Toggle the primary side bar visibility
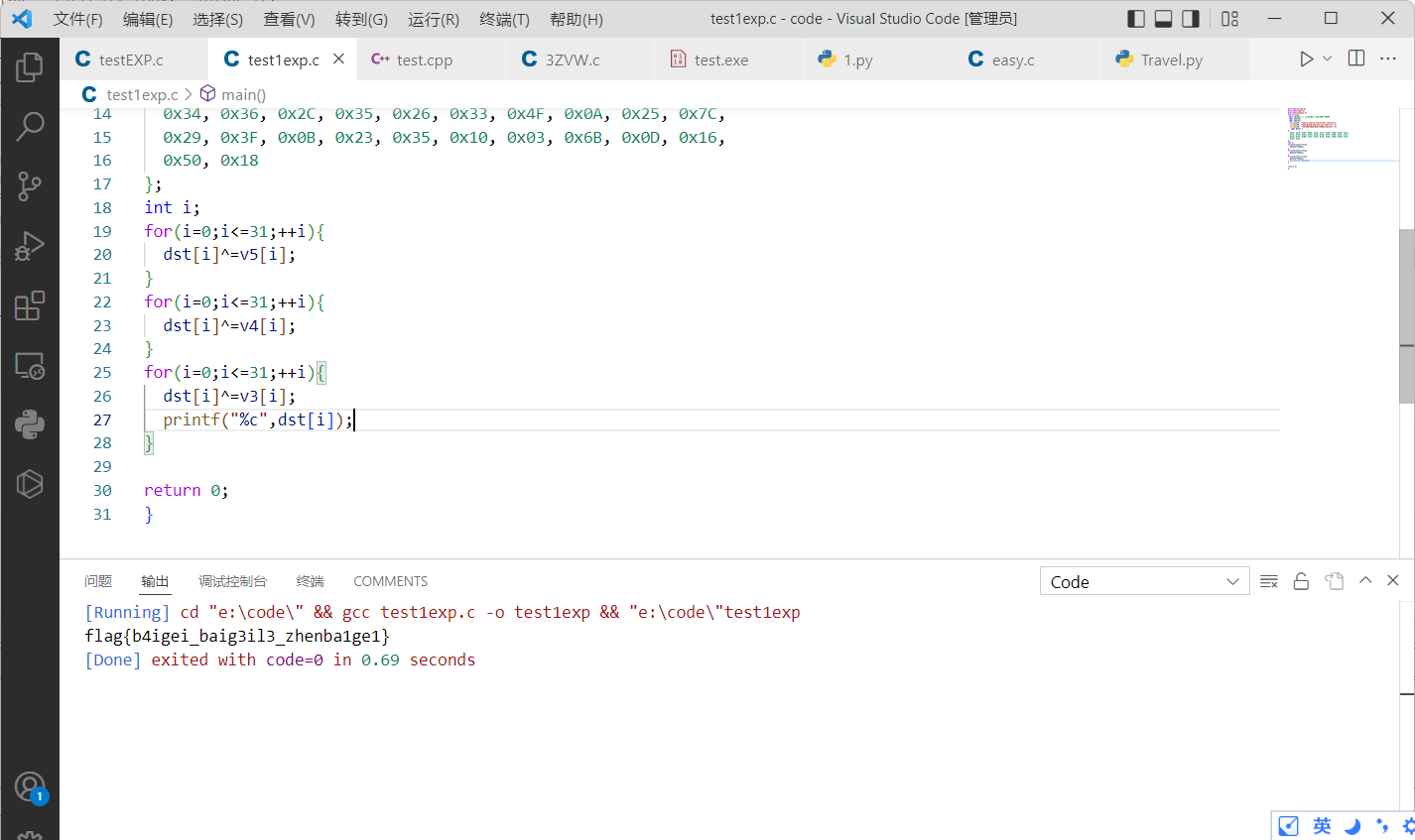The width and height of the screenshot is (1415, 840). coord(1137,19)
